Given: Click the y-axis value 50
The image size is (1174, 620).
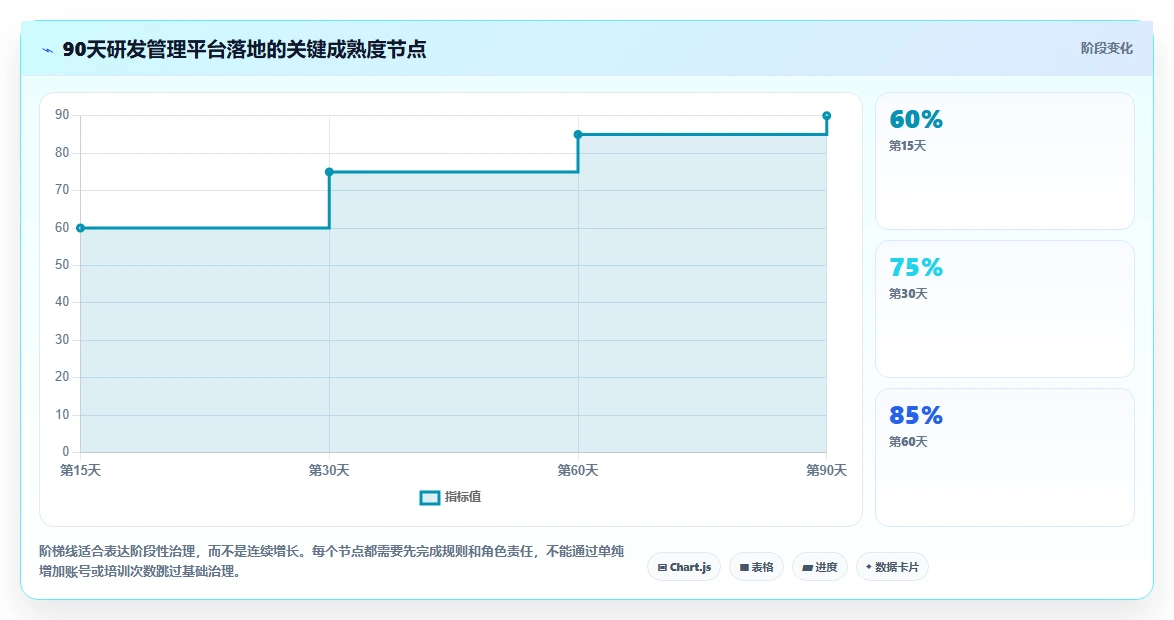Looking at the screenshot, I should [62, 264].
